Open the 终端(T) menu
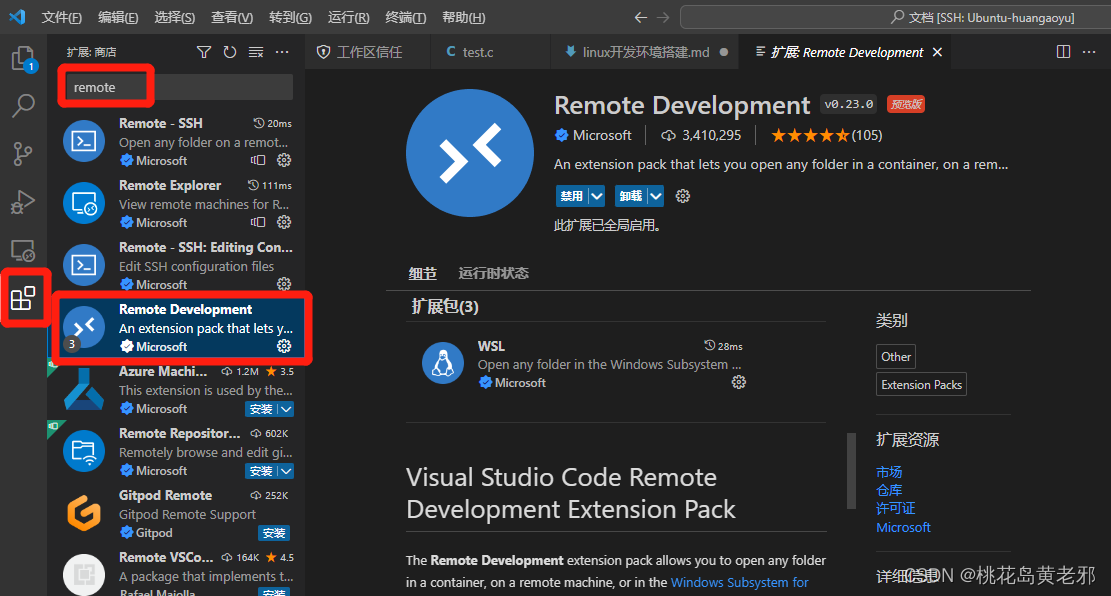This screenshot has height=596, width=1111. [405, 17]
